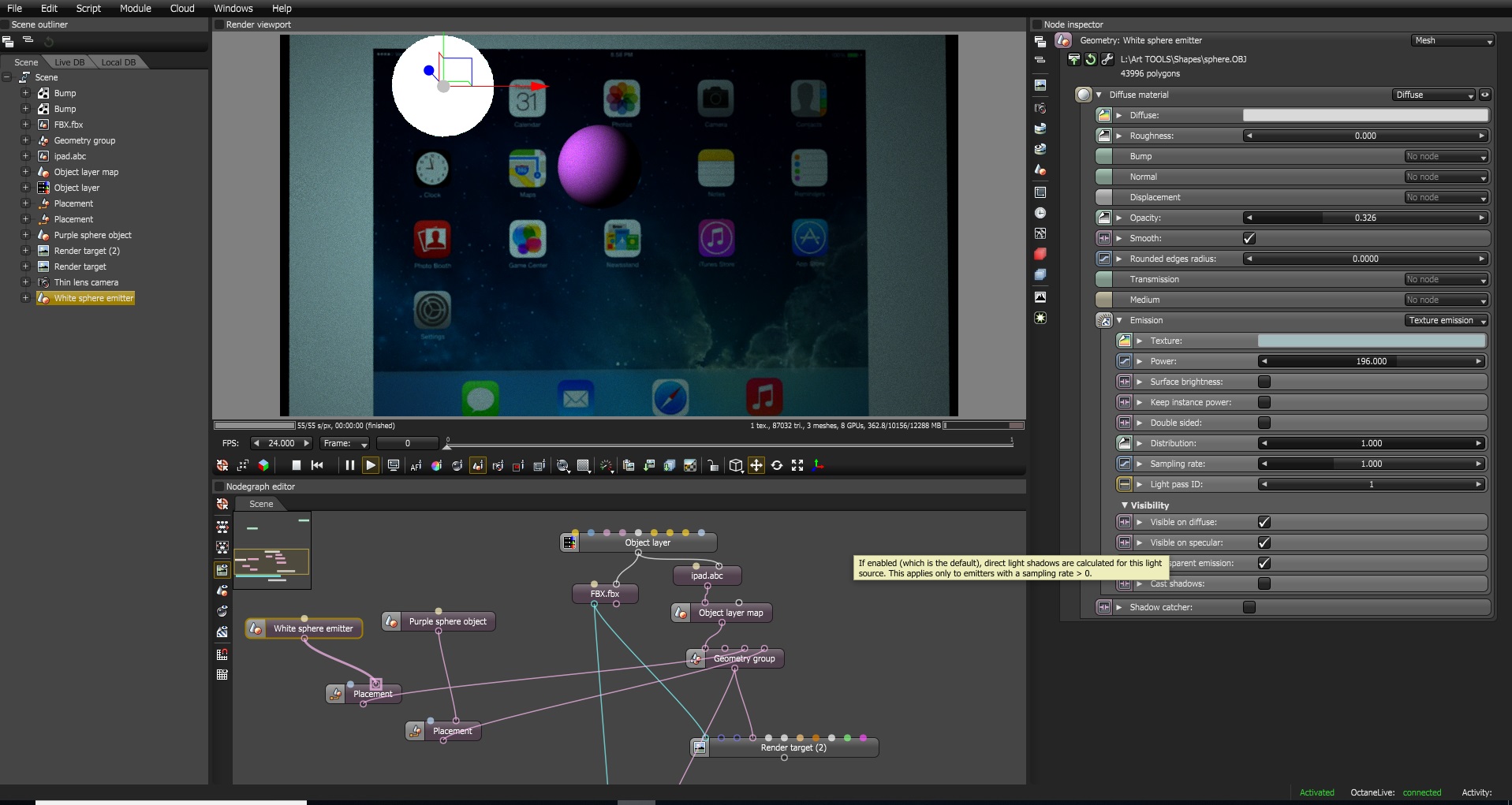This screenshot has width=1512, height=805.
Task: Click the camera icon in inspector sidebar
Action: (1040, 108)
